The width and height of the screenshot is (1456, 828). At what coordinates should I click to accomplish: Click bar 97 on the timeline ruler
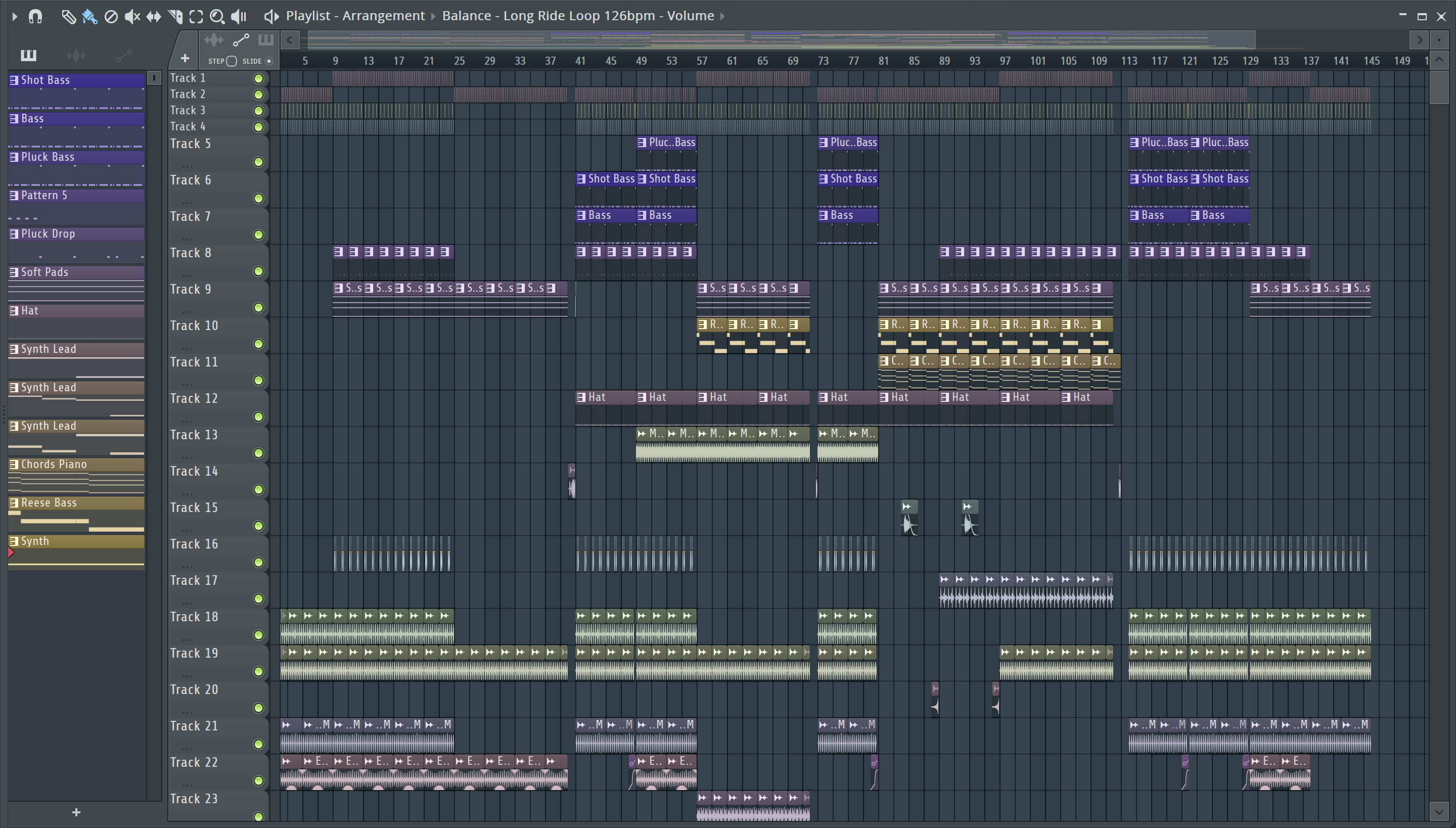click(x=1005, y=61)
